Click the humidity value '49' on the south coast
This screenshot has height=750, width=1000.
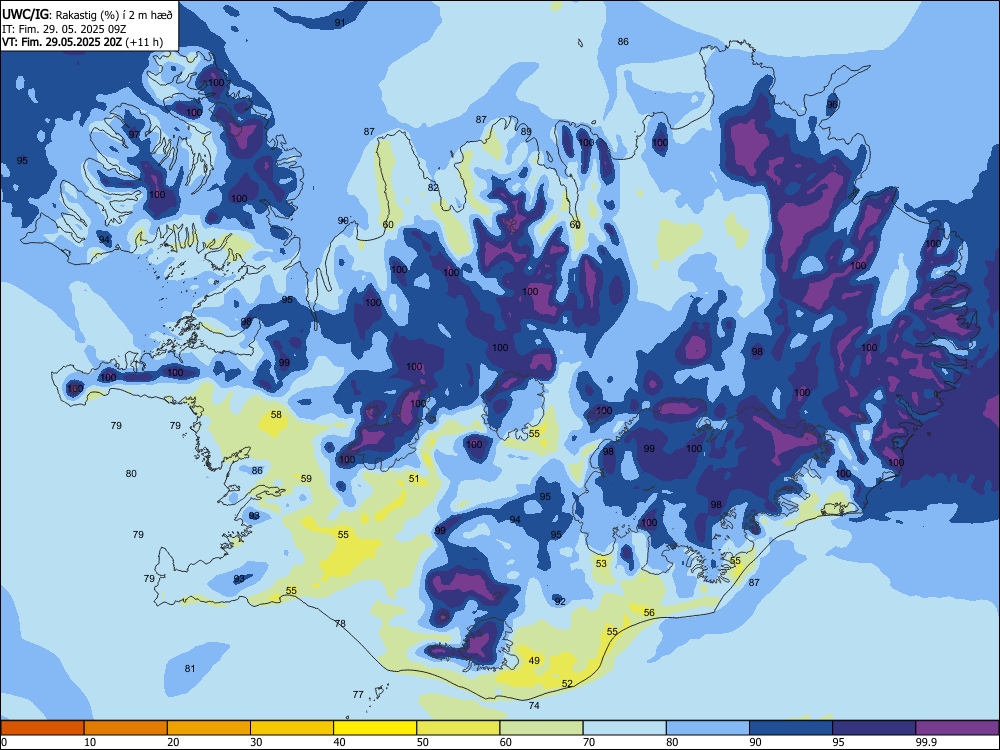(534, 660)
